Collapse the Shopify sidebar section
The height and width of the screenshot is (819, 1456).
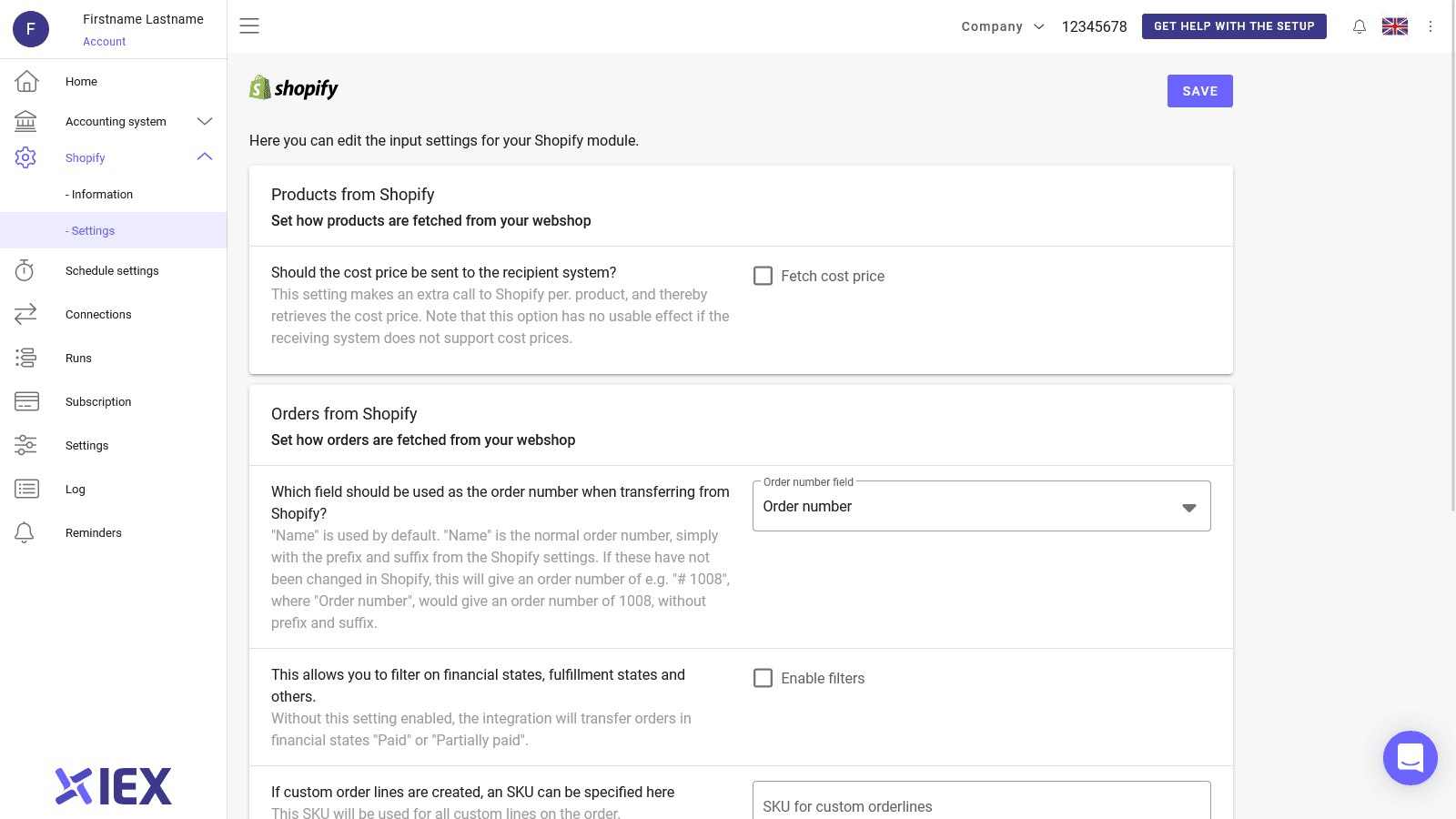pos(205,157)
